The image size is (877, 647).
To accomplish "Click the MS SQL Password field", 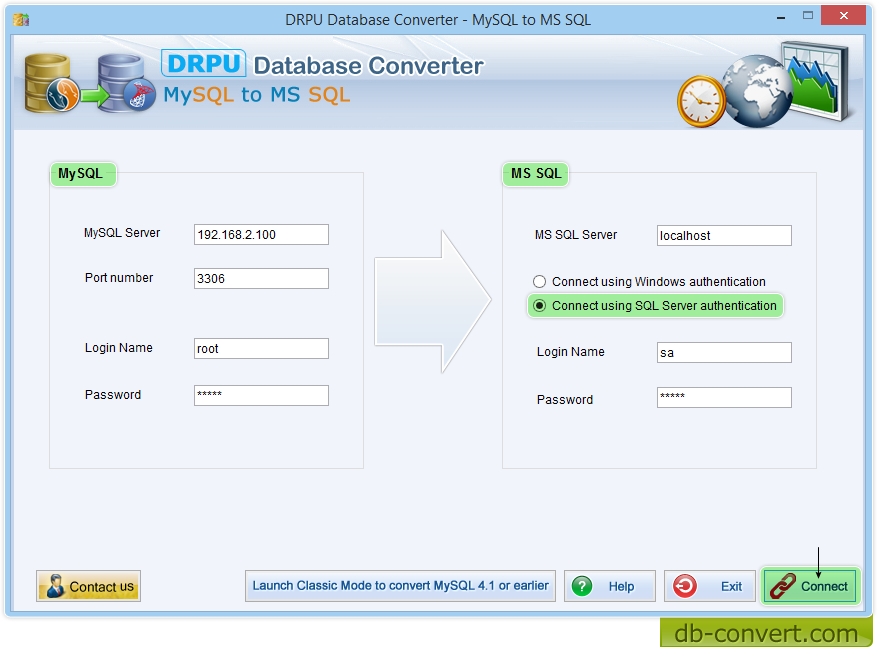I will coord(724,398).
